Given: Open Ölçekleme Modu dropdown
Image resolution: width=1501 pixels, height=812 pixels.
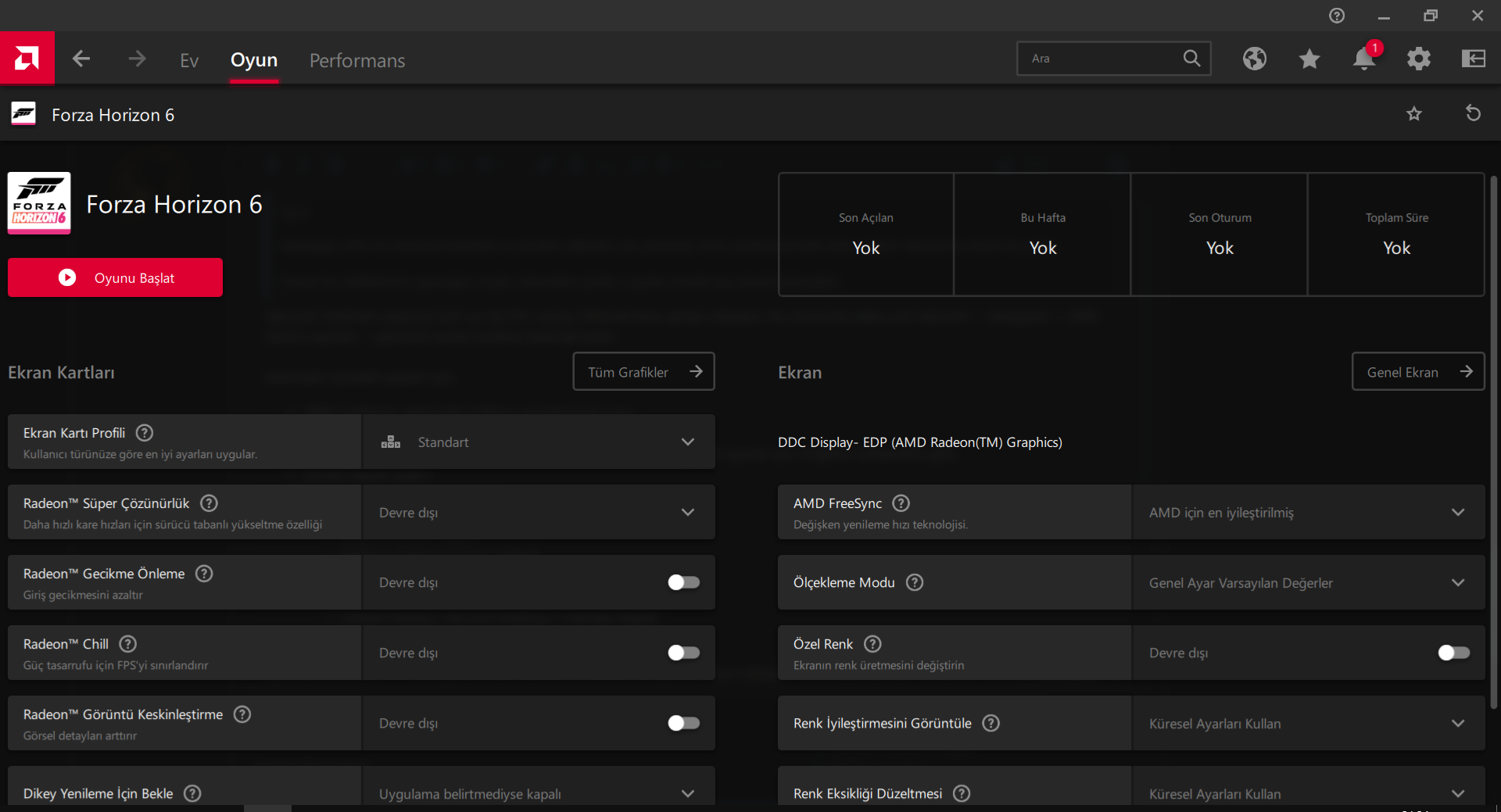Looking at the screenshot, I should [x=1308, y=582].
